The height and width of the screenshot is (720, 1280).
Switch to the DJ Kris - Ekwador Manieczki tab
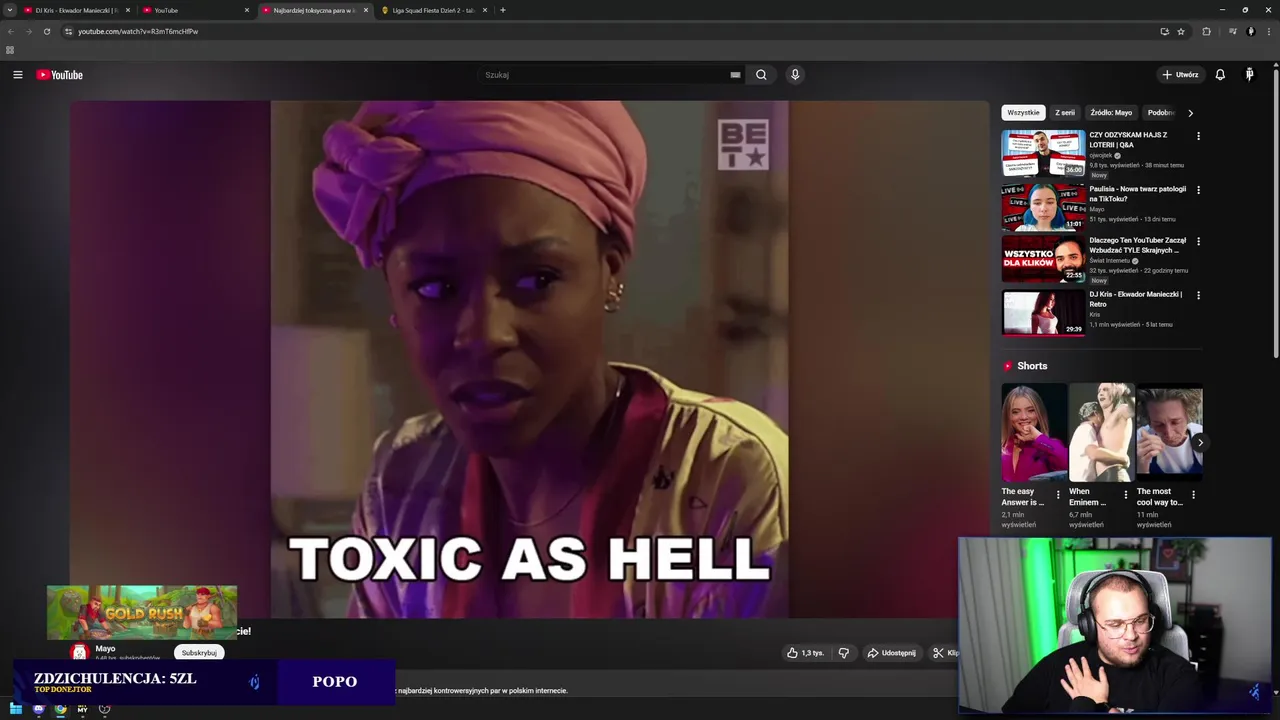point(77,10)
